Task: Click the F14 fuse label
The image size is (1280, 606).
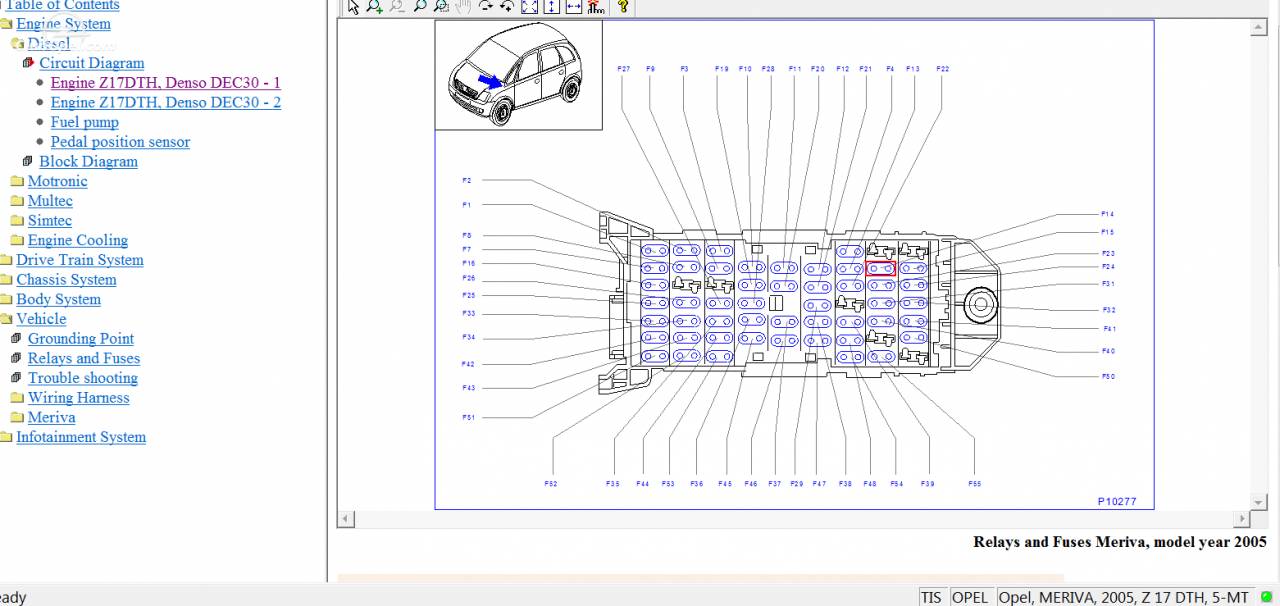Action: (1108, 214)
